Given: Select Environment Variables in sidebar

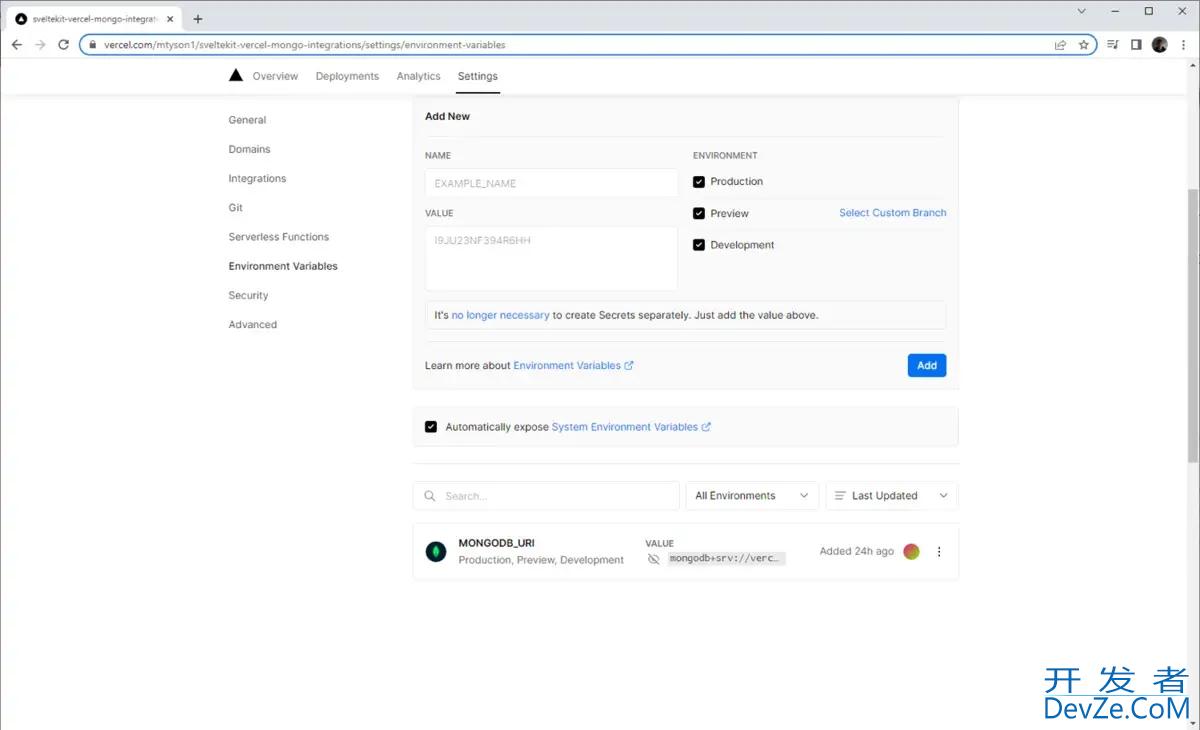Looking at the screenshot, I should point(283,266).
